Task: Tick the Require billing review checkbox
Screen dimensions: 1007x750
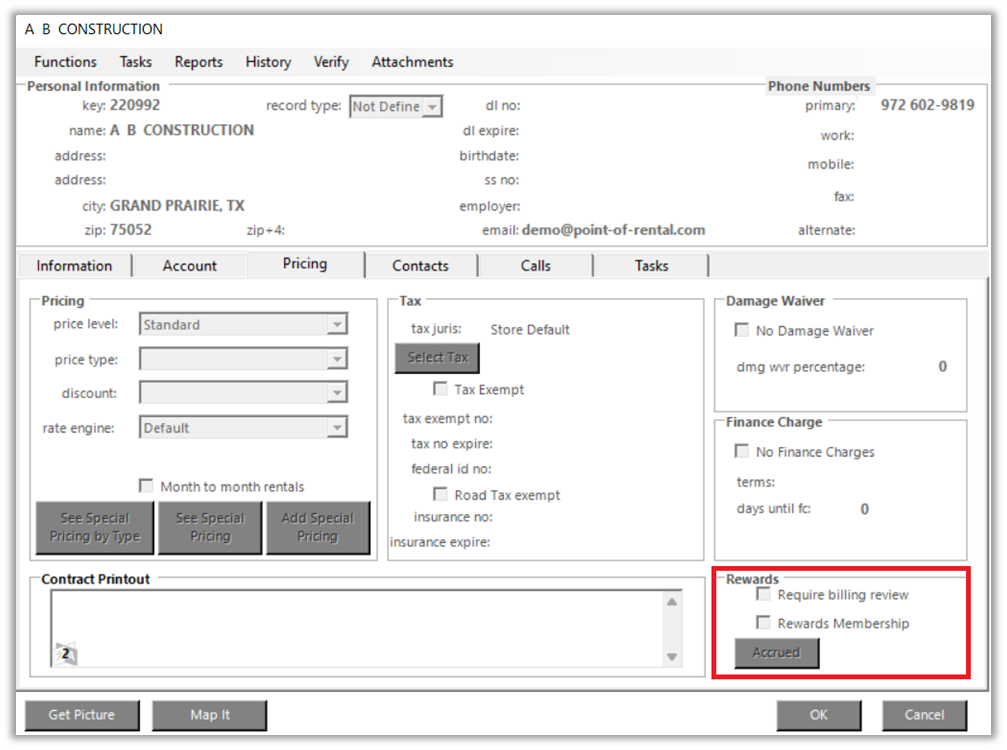Action: coord(764,594)
